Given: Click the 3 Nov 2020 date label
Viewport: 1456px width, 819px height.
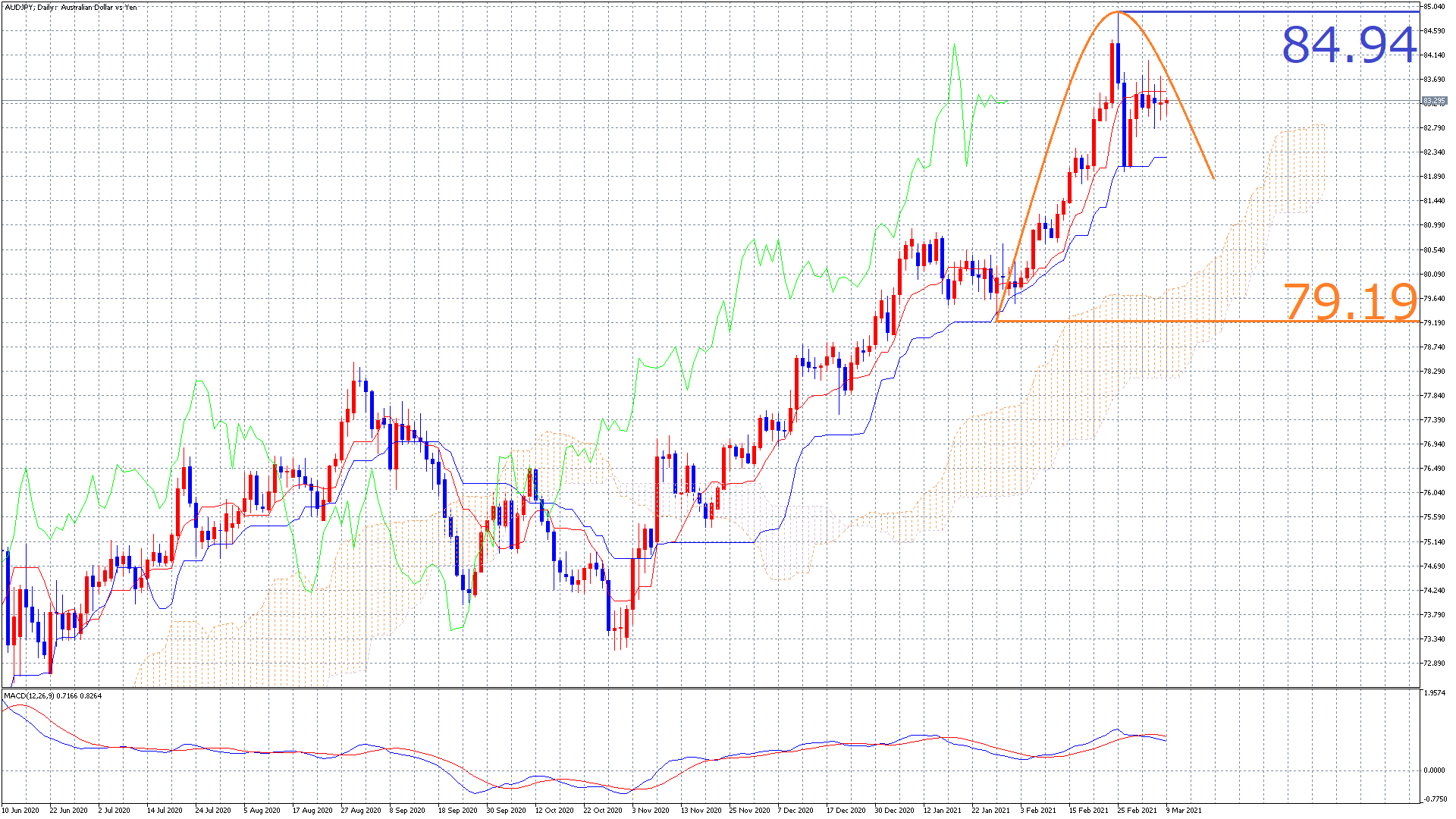Looking at the screenshot, I should [x=651, y=811].
